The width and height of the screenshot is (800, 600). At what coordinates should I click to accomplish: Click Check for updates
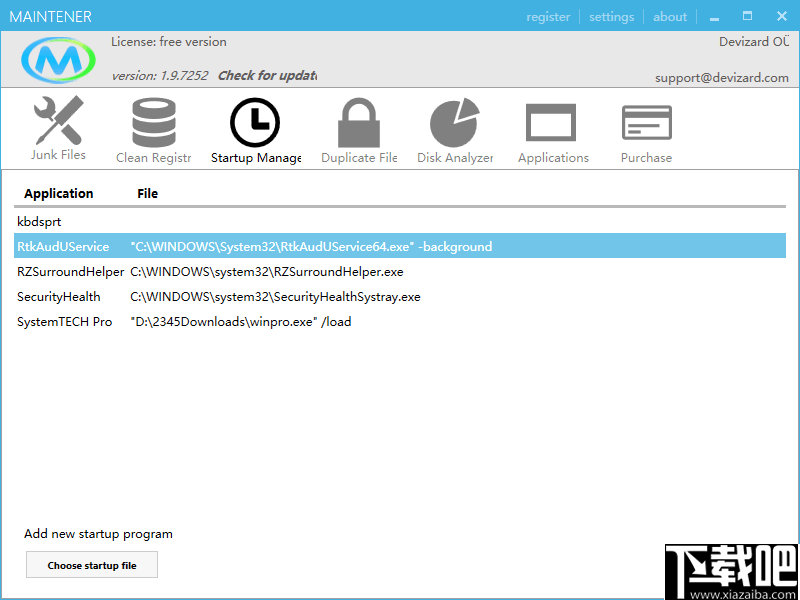coord(267,76)
